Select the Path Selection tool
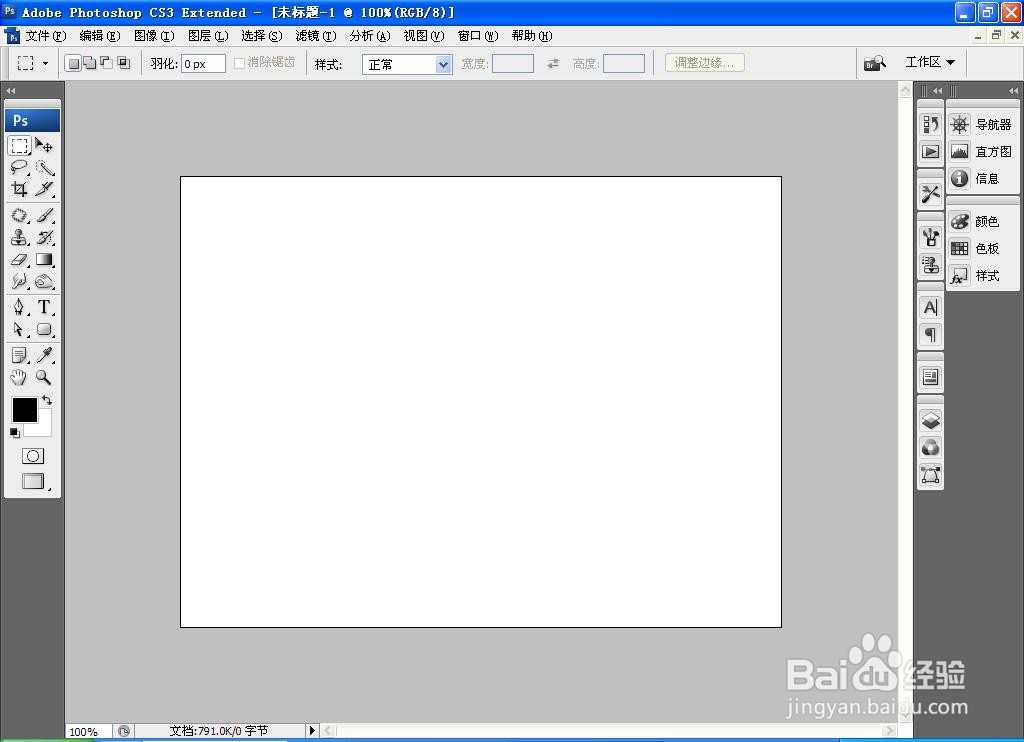 click(20, 329)
